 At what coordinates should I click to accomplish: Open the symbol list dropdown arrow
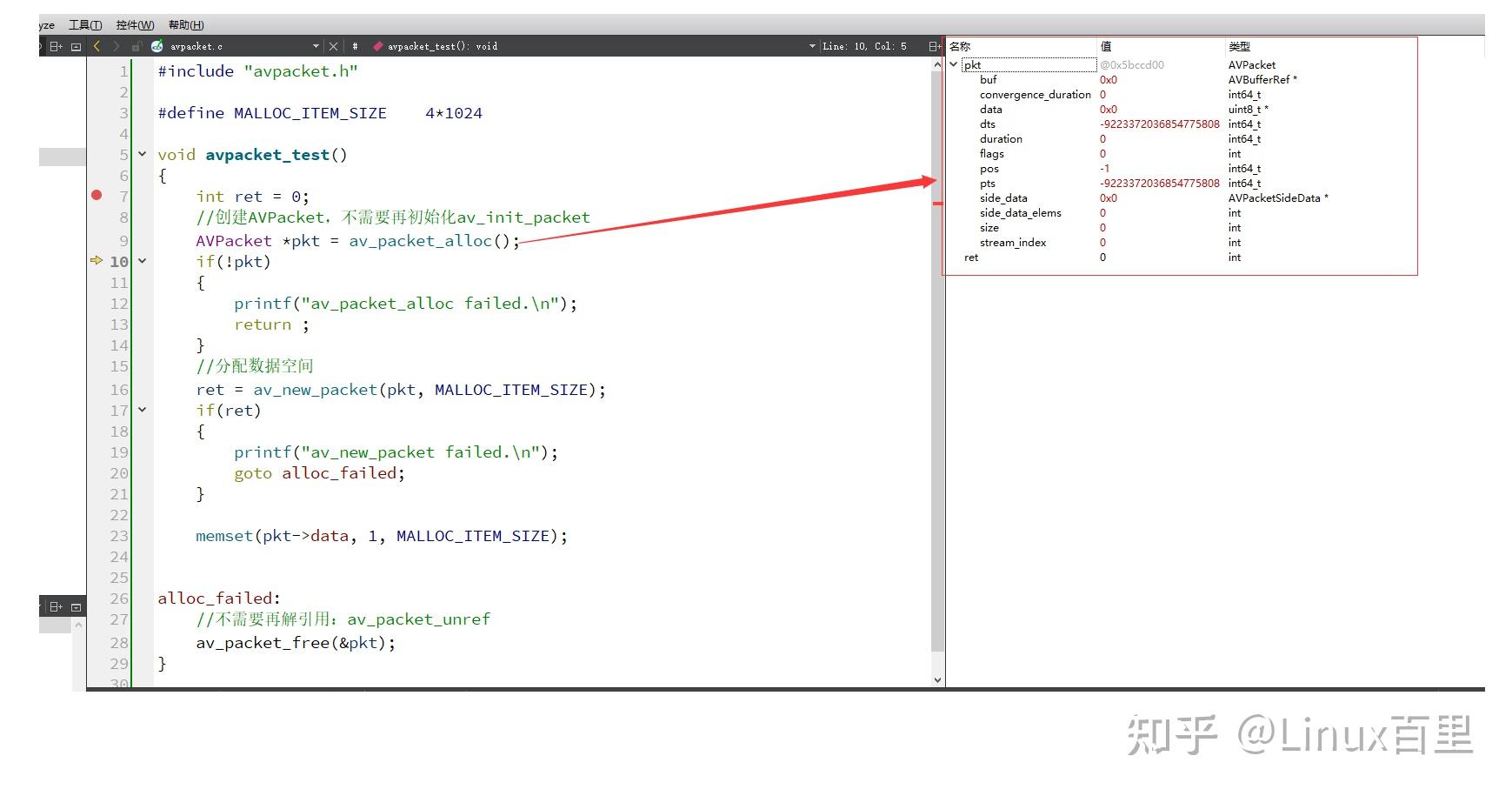click(812, 46)
